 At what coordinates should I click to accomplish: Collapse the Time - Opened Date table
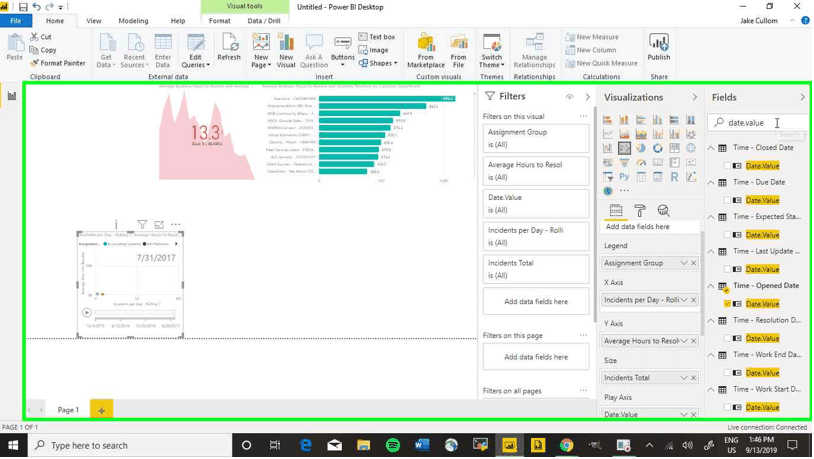tap(711, 286)
